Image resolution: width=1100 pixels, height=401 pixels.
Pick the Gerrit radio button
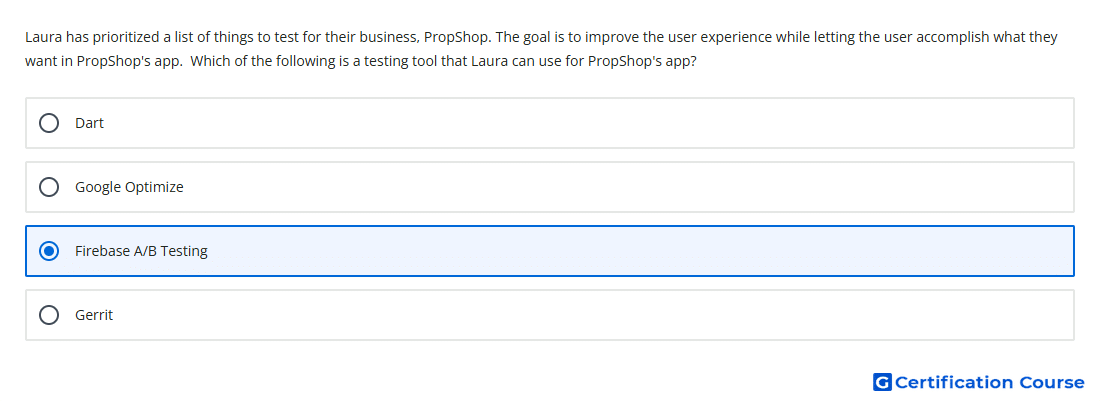(49, 315)
